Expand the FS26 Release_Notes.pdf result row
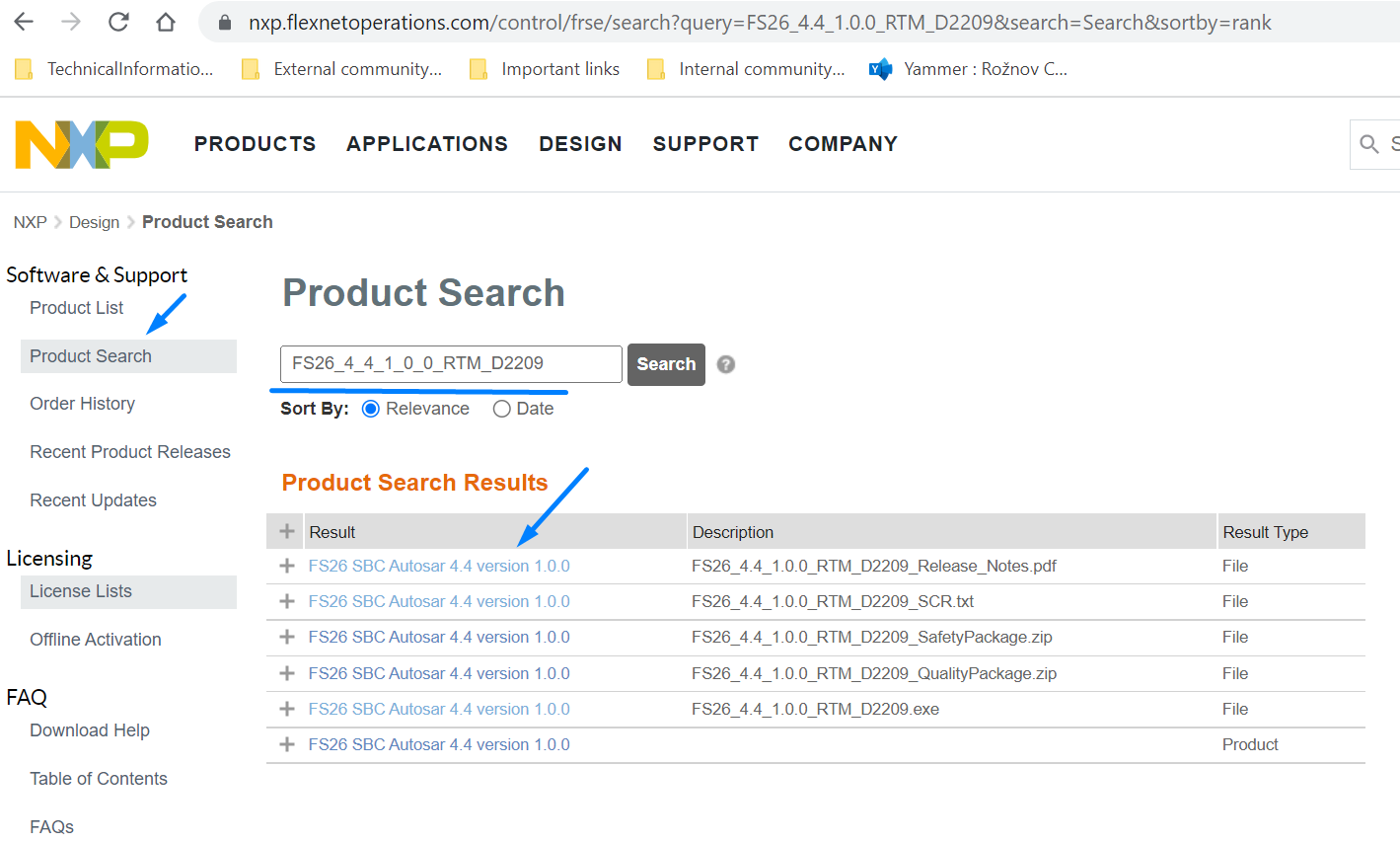The image size is (1400, 843). point(285,566)
